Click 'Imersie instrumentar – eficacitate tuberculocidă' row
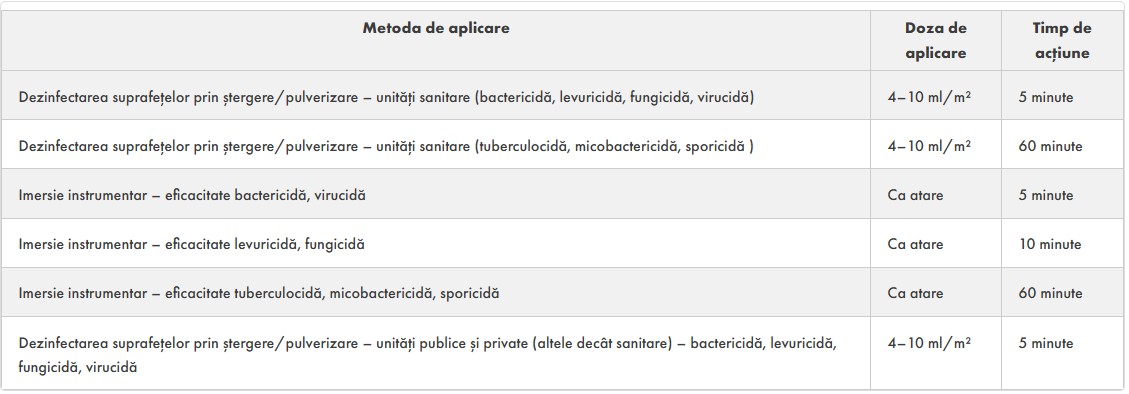Screen dimensions: 1129x394 click(259, 293)
